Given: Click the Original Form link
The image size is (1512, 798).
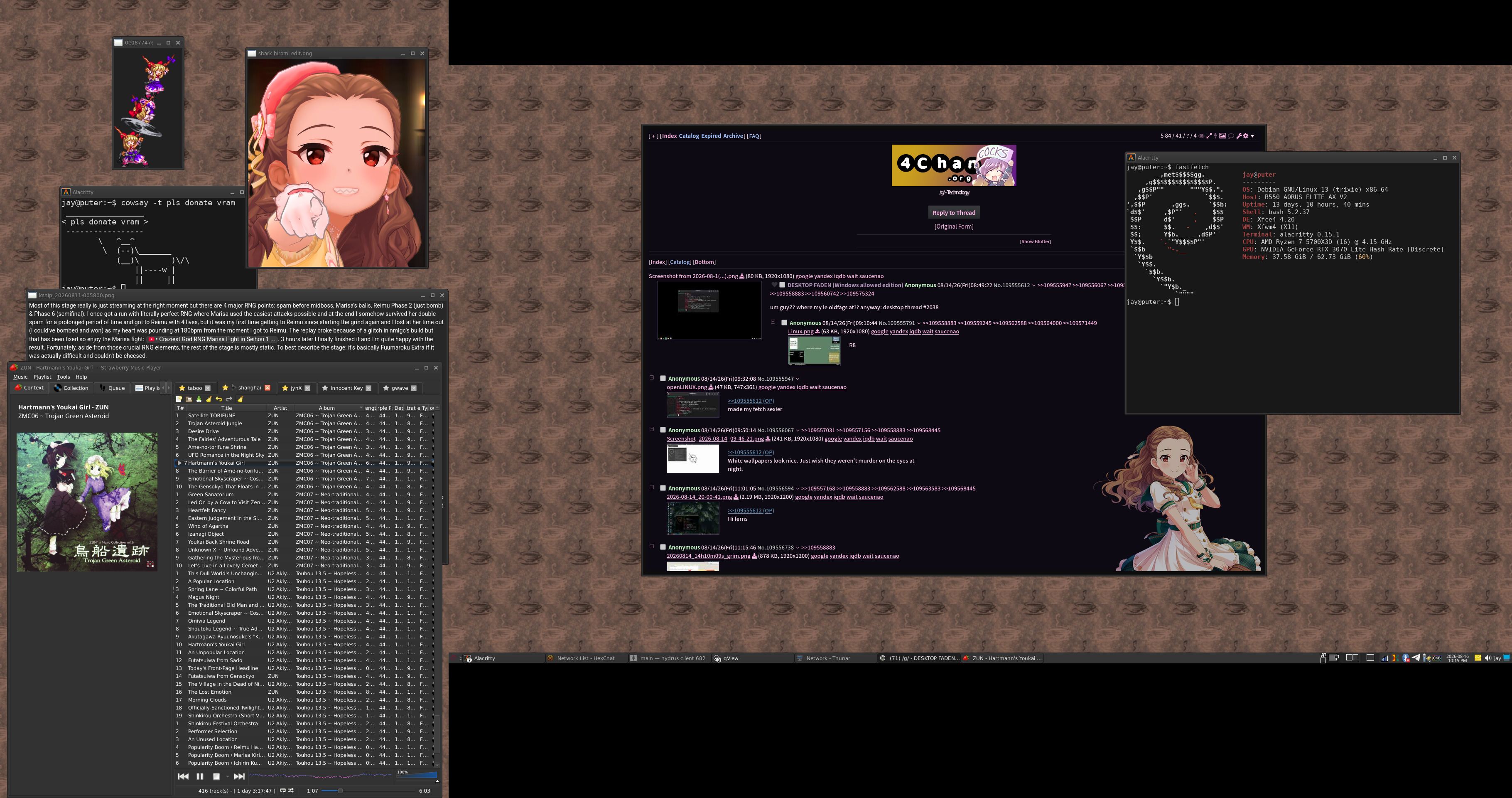Looking at the screenshot, I should point(954,227).
